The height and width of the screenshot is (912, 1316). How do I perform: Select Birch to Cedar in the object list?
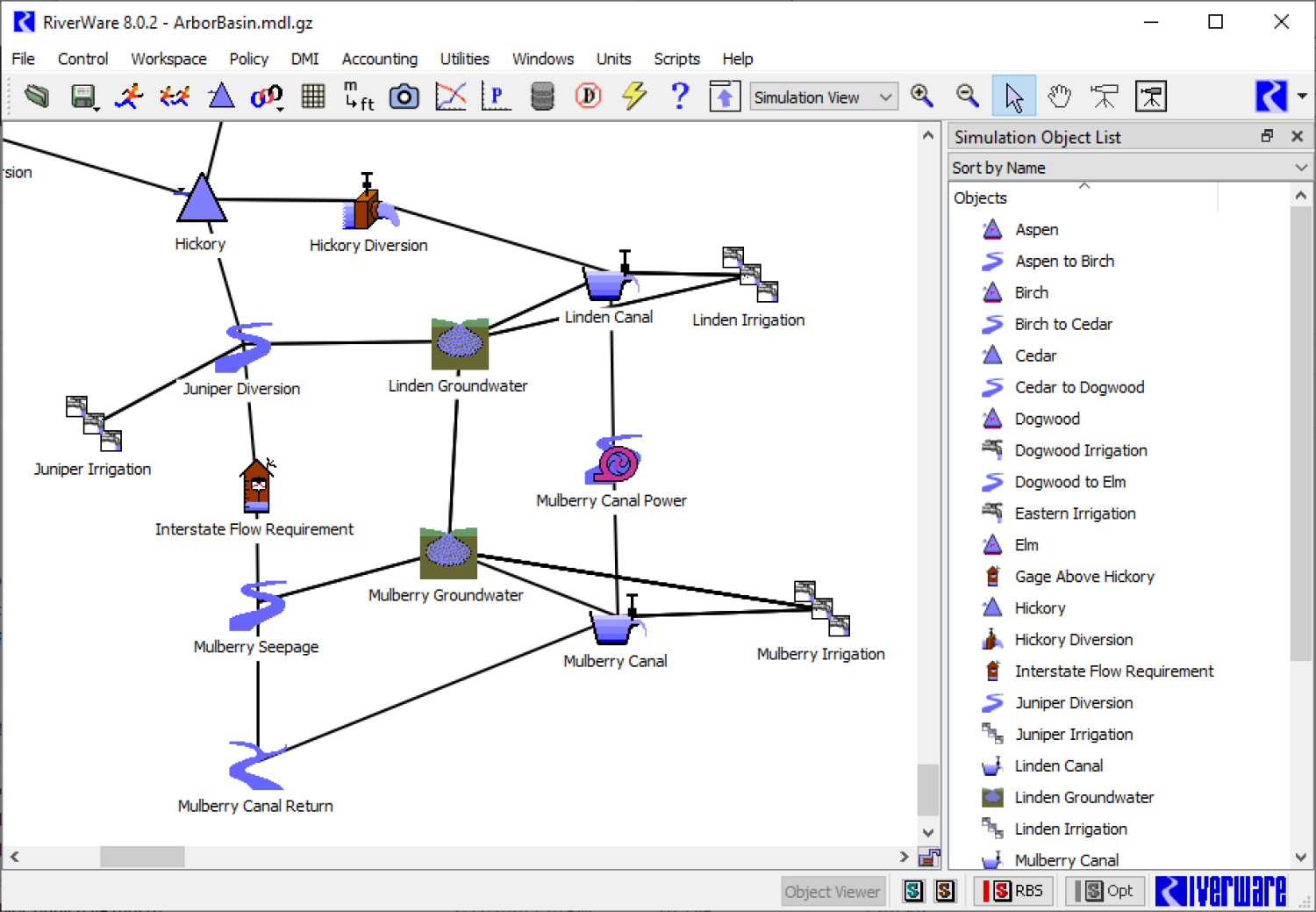tap(1062, 325)
